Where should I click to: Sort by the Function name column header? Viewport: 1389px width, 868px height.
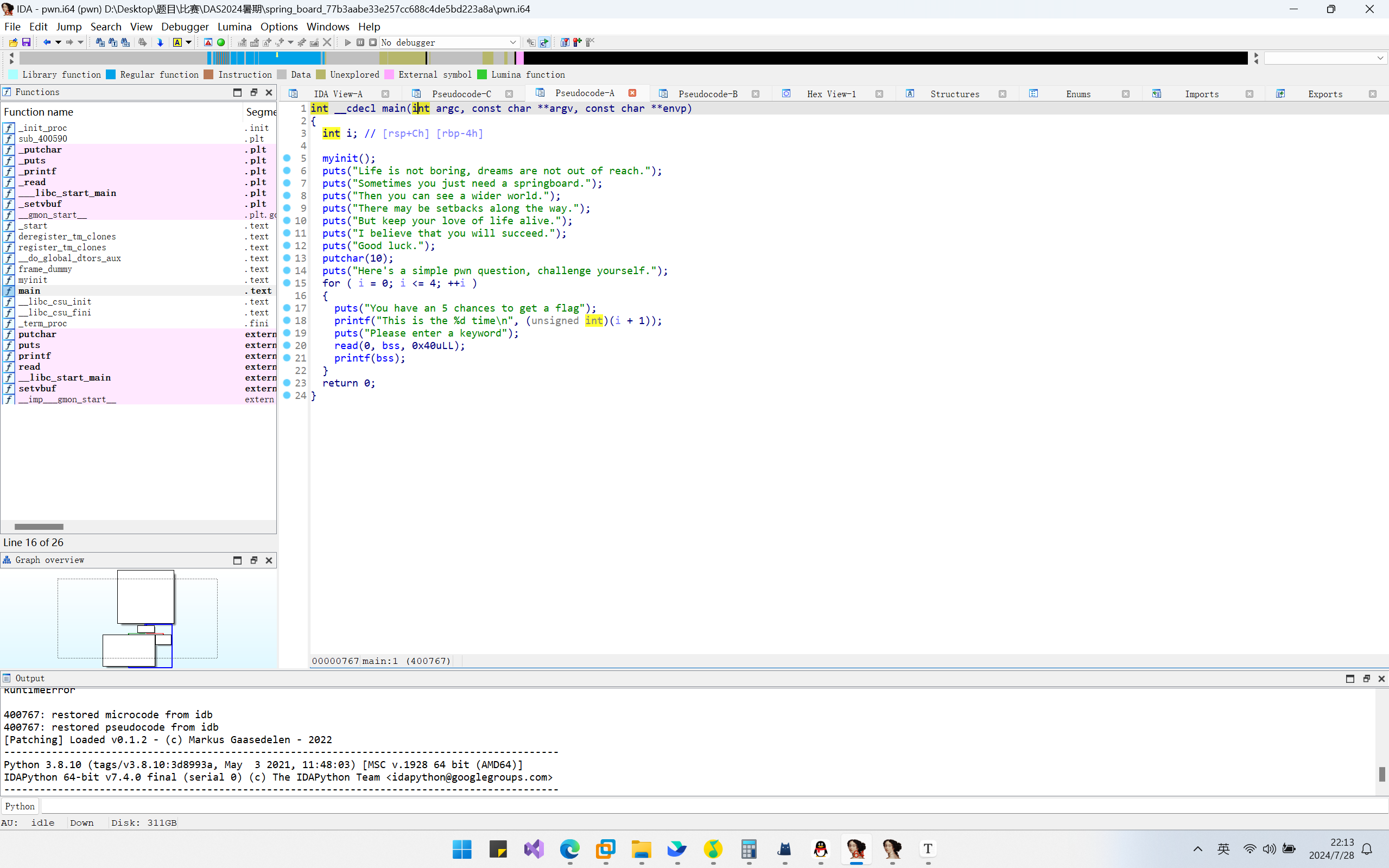pos(122,112)
